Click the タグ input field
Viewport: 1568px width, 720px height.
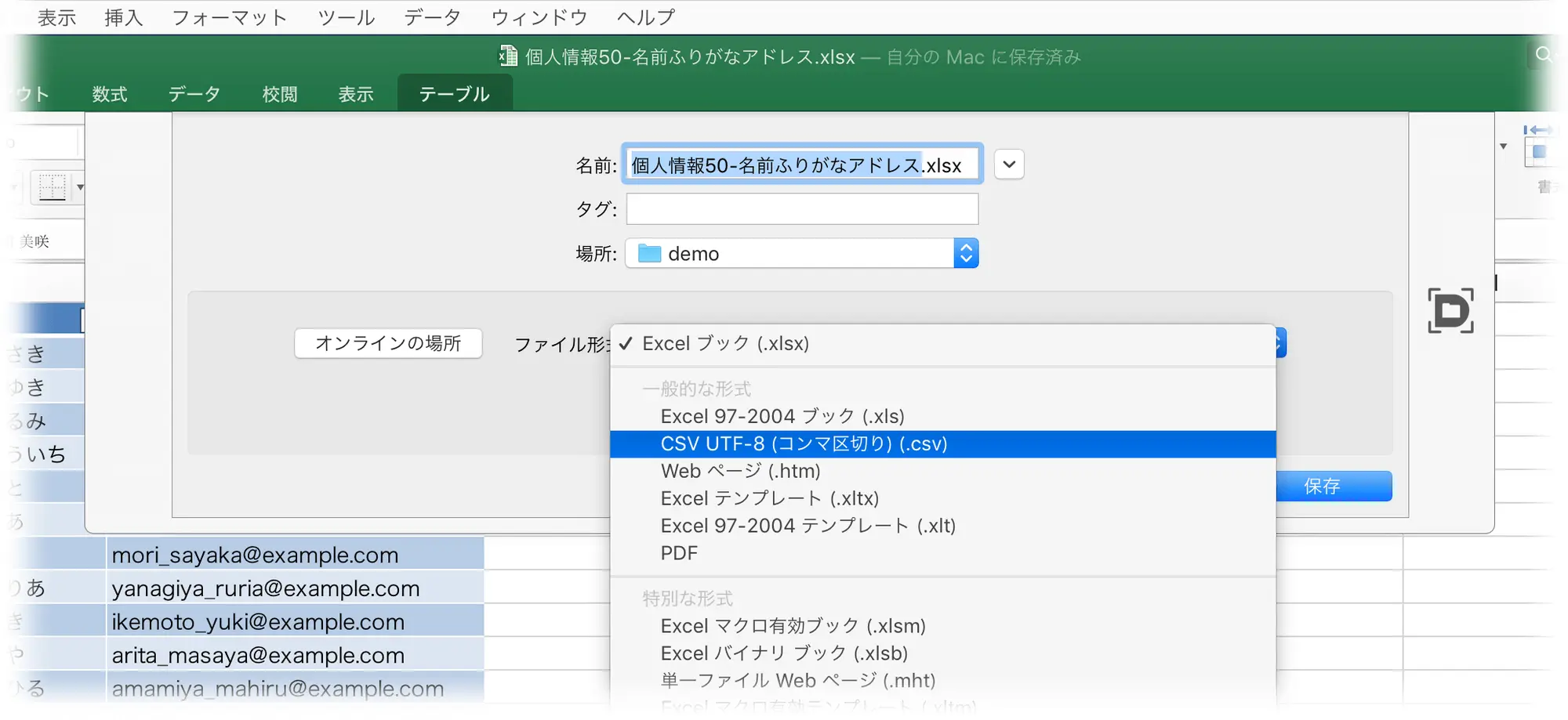[x=803, y=209]
